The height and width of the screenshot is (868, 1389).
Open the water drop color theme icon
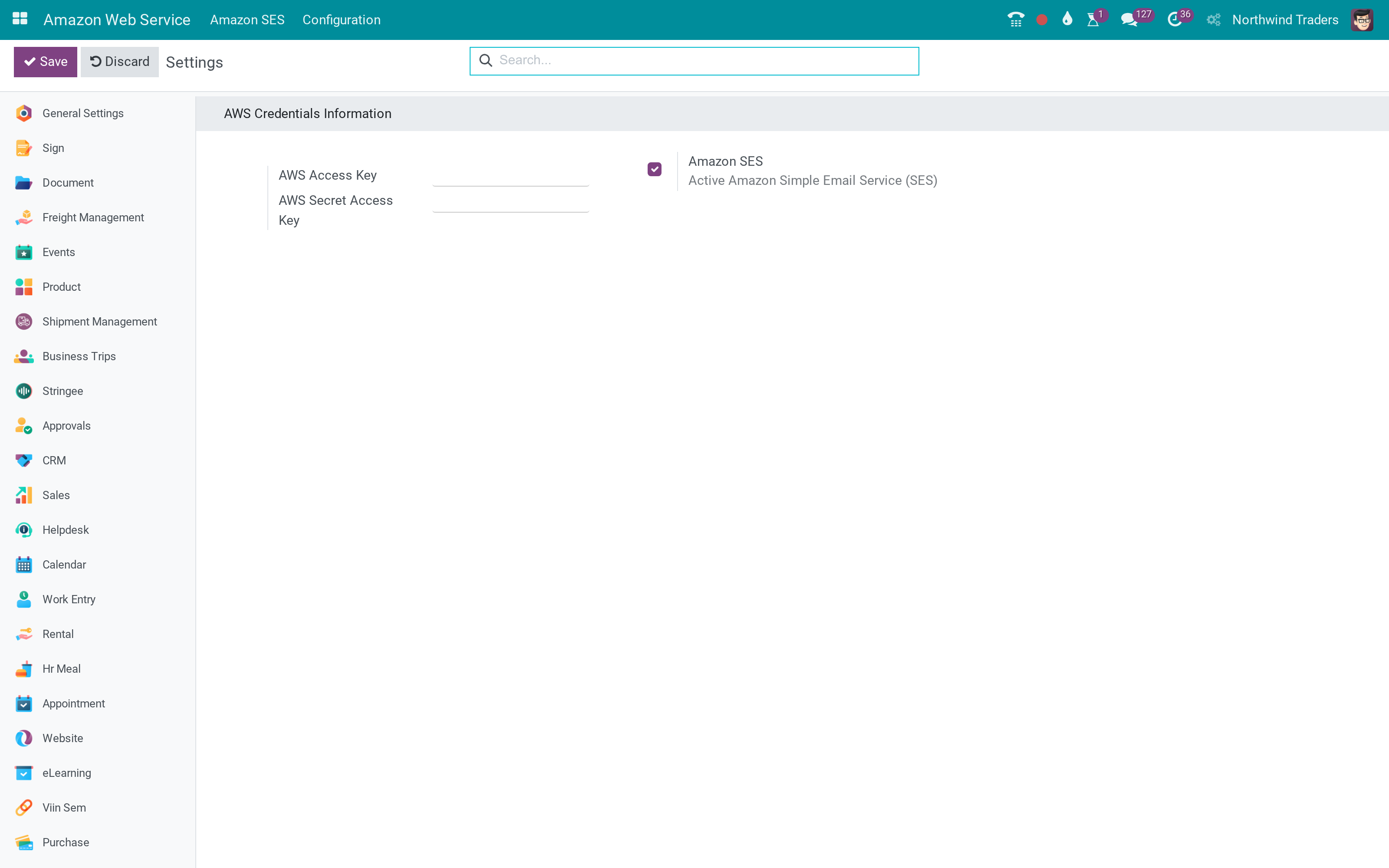pyautogui.click(x=1067, y=19)
